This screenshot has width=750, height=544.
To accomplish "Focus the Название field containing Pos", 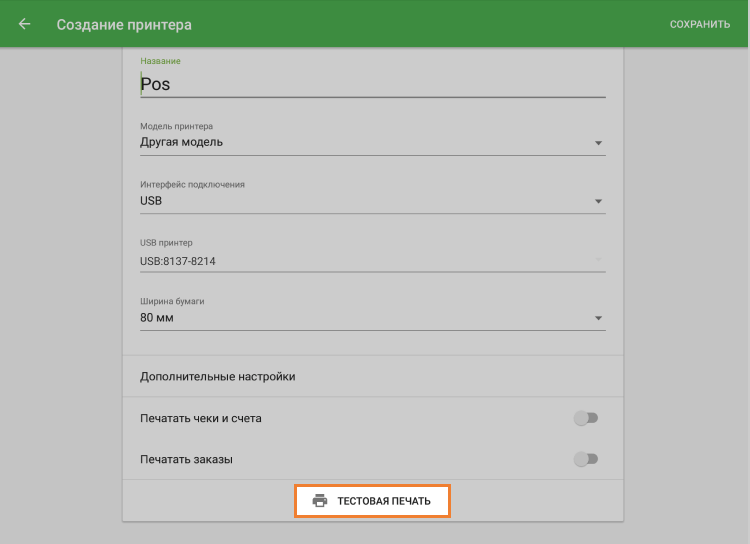I will (370, 84).
